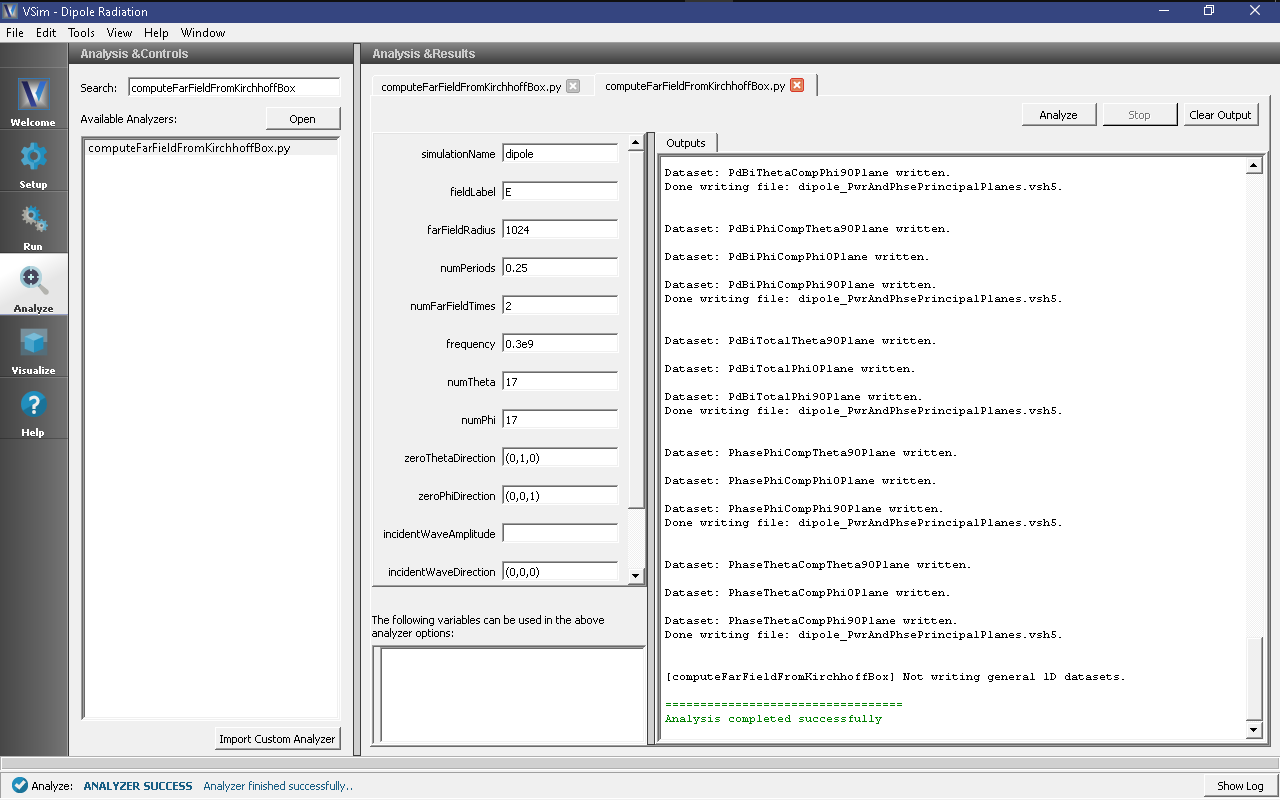
Task: Click the farFieldRadius input field
Action: (x=560, y=230)
